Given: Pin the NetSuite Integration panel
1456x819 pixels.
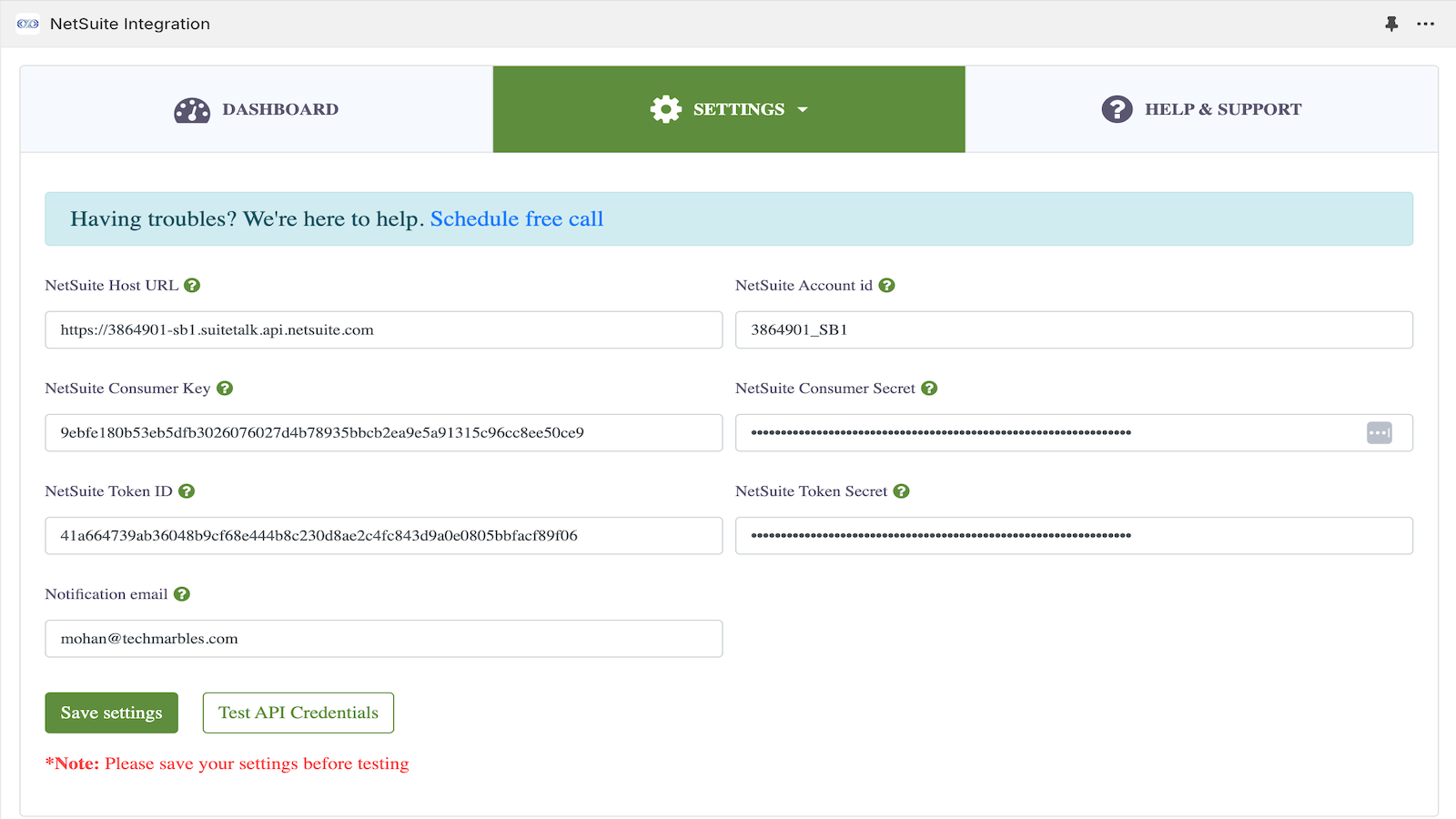Looking at the screenshot, I should tap(1391, 24).
